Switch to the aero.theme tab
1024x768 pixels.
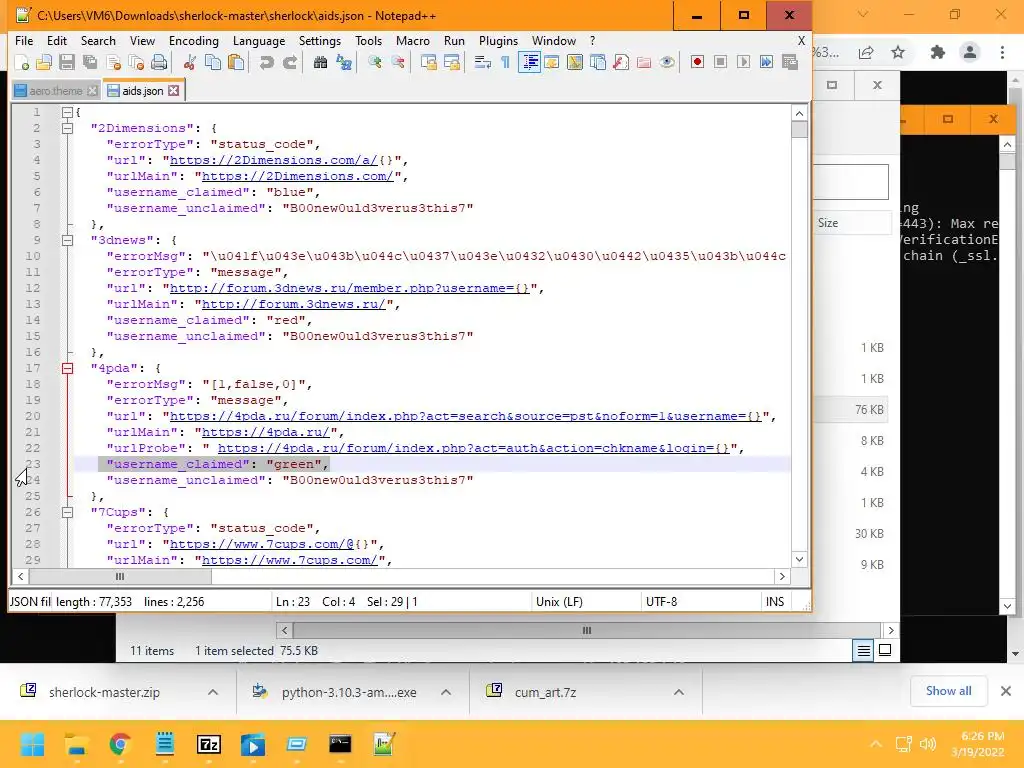coord(56,91)
